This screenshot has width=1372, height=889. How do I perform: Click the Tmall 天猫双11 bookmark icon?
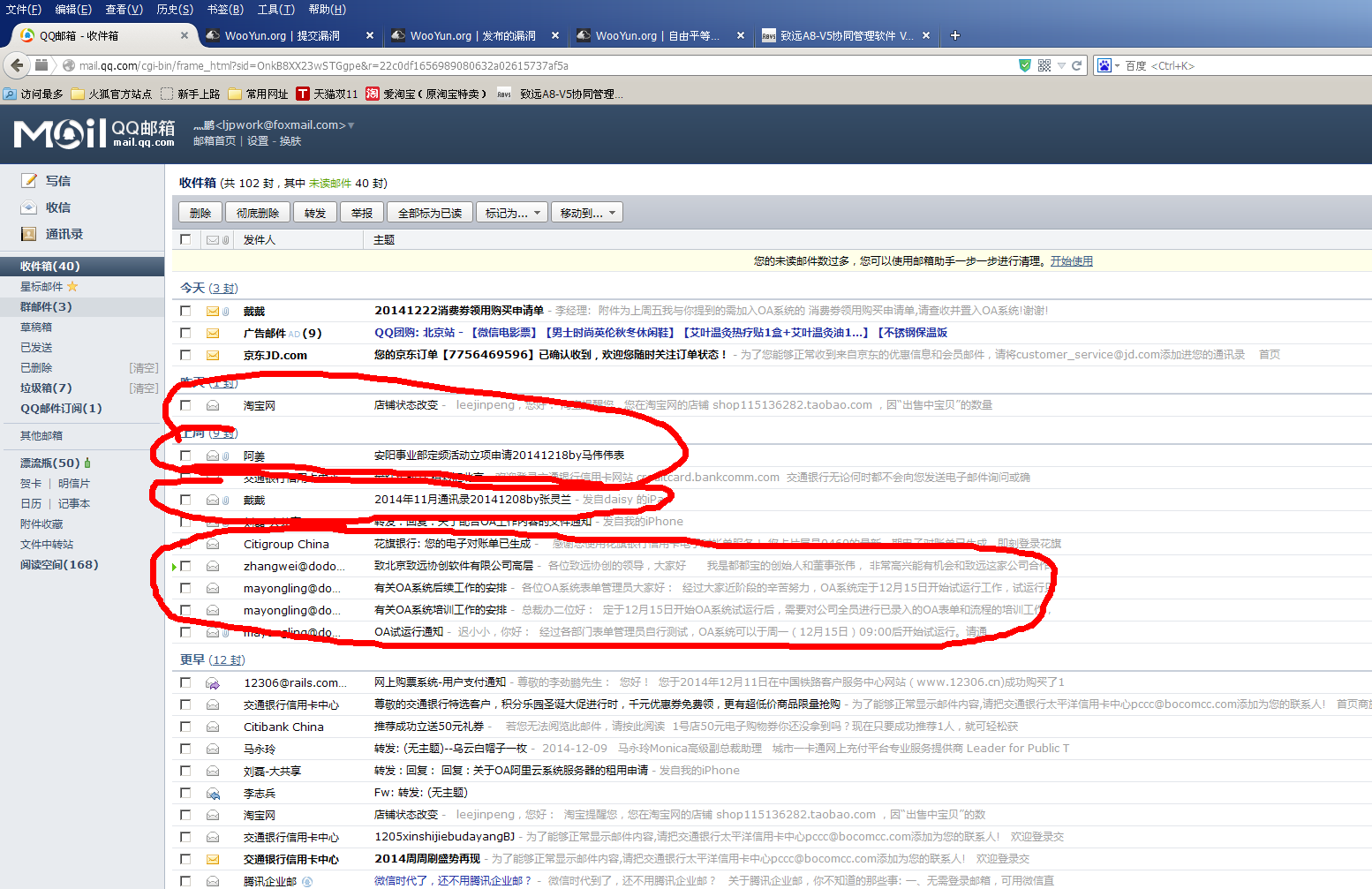(x=303, y=94)
